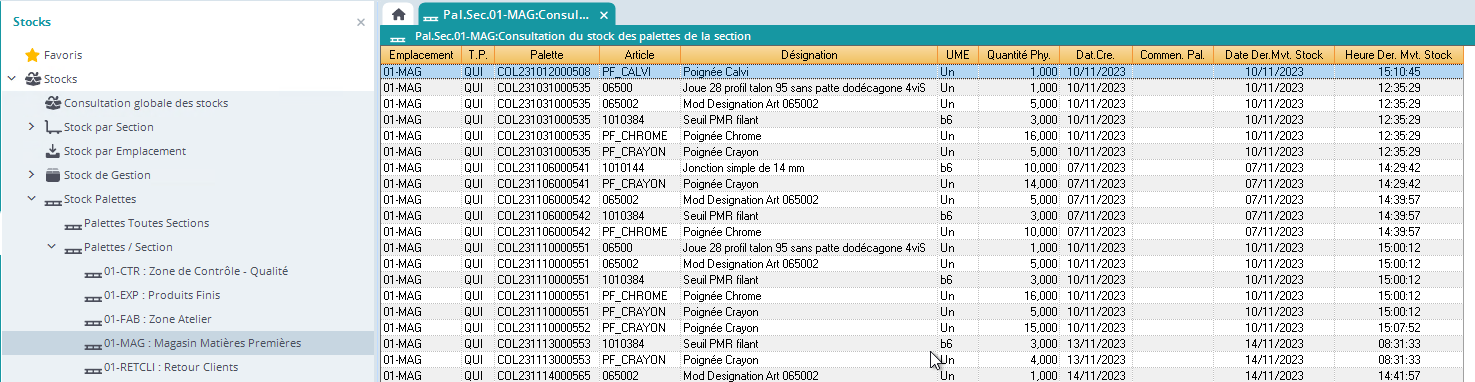This screenshot has width=1475, height=382.
Task: Collapse the Stock Palettes node
Action: [31, 199]
